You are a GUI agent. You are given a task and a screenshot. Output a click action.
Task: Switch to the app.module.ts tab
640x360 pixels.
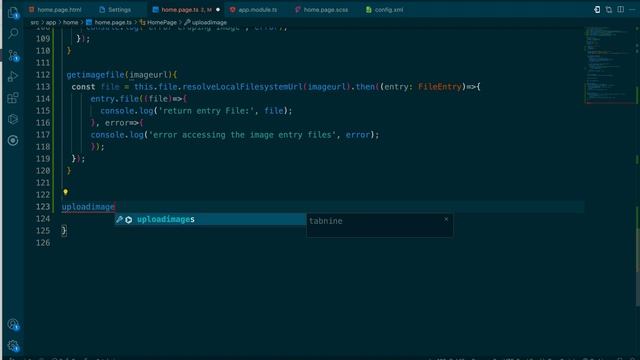coord(254,9)
